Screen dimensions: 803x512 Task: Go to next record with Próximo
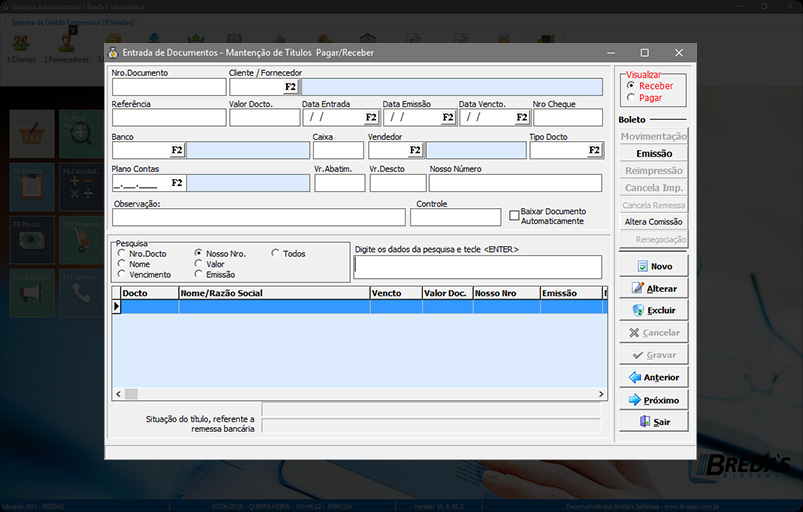[653, 400]
